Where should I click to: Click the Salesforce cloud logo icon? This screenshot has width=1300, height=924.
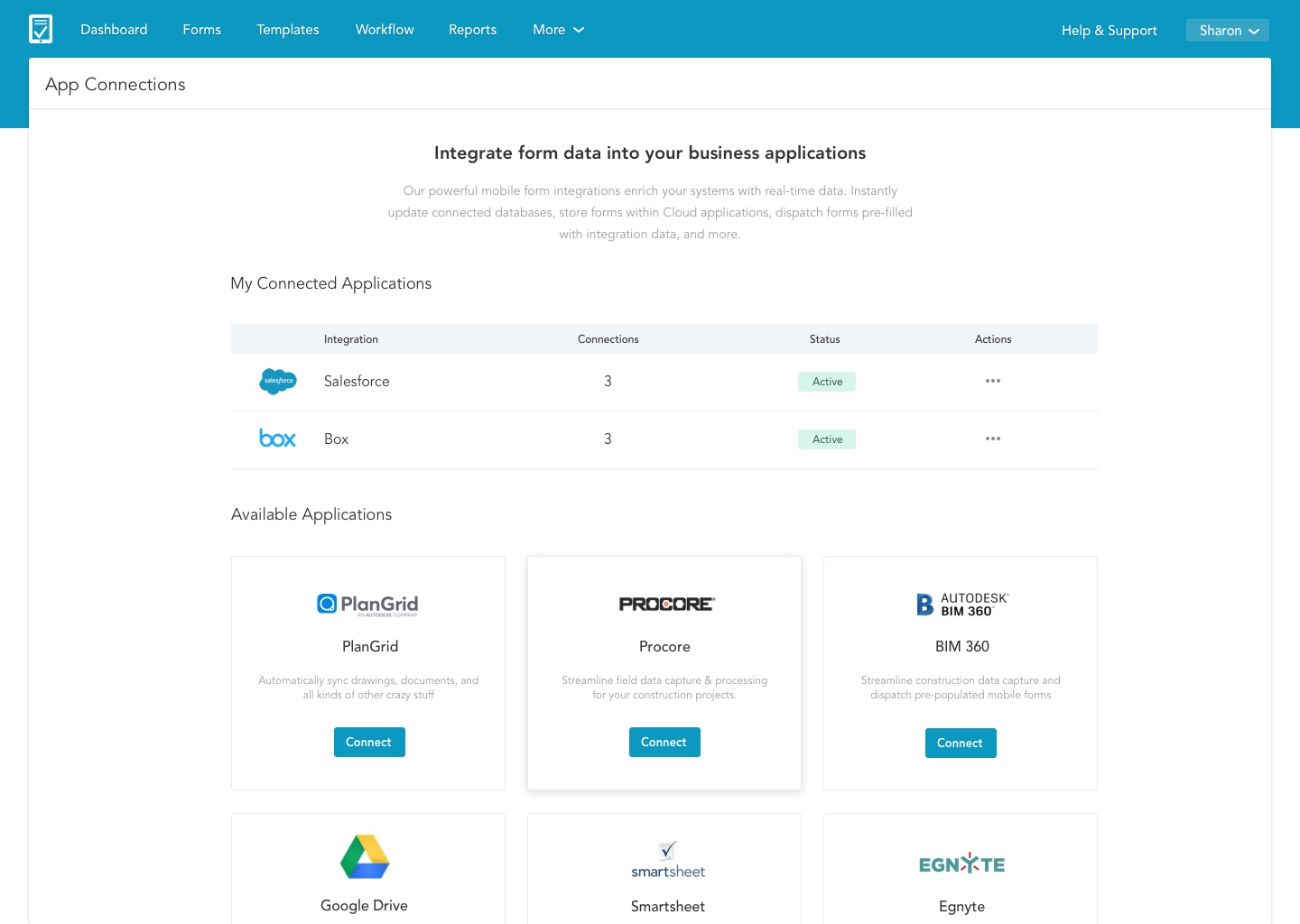(x=277, y=382)
